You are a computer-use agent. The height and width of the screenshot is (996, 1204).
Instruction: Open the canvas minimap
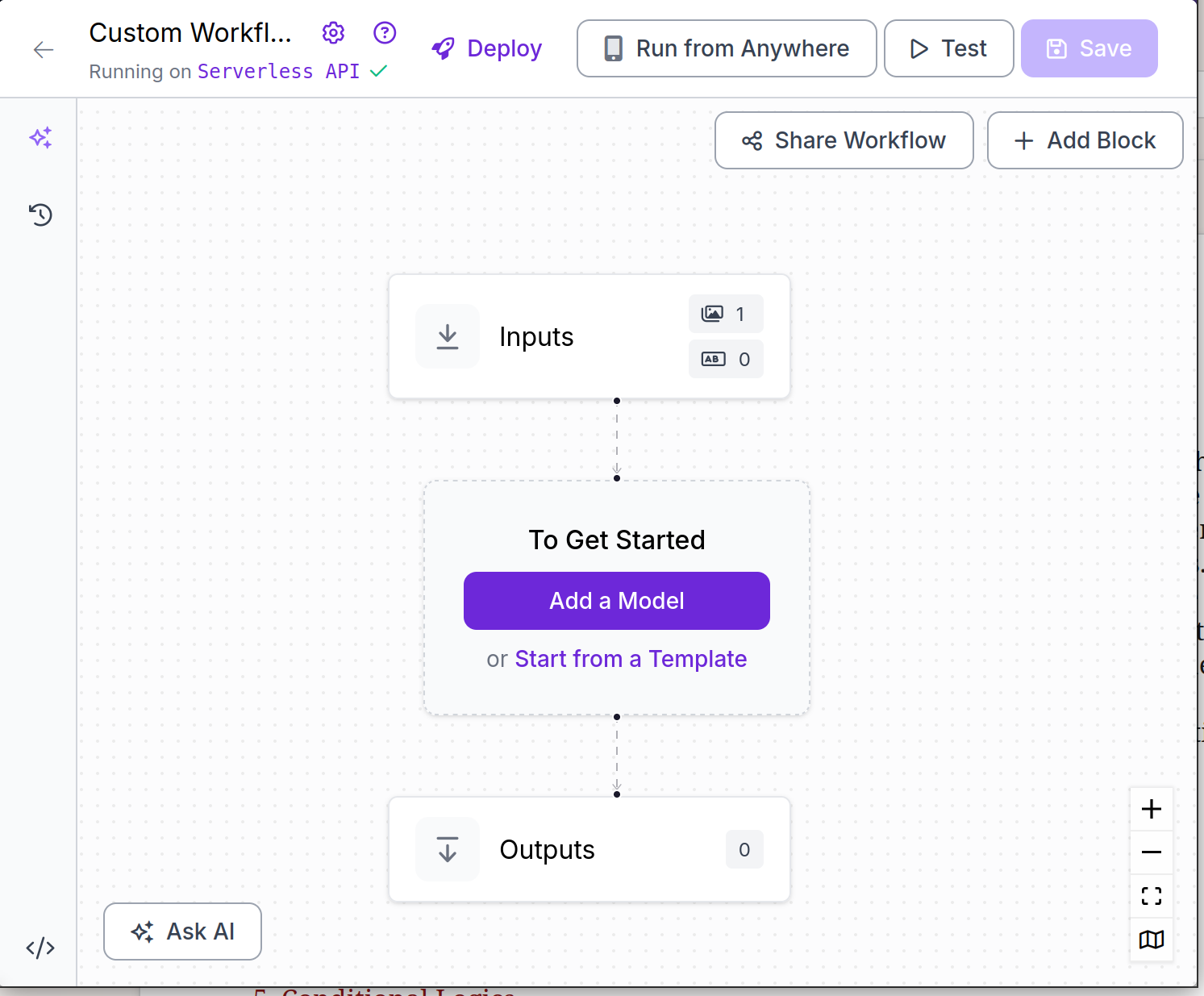1151,940
